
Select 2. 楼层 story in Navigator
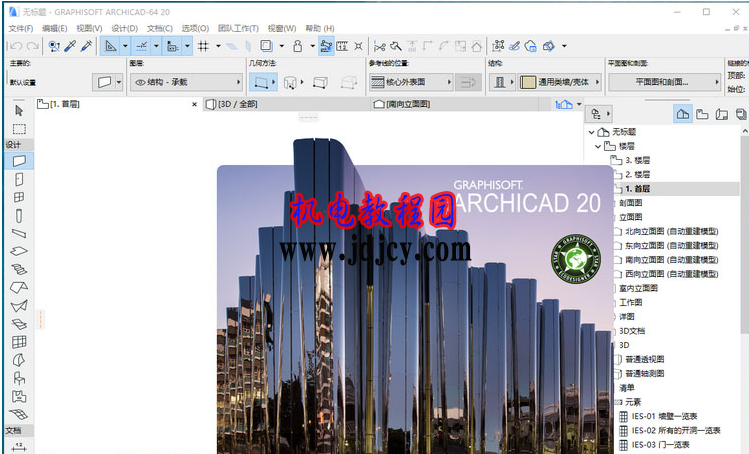637,174
